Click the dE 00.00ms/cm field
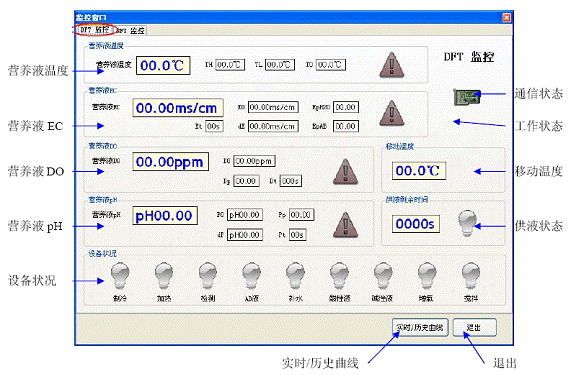The image size is (588, 375). pyautogui.click(x=273, y=126)
